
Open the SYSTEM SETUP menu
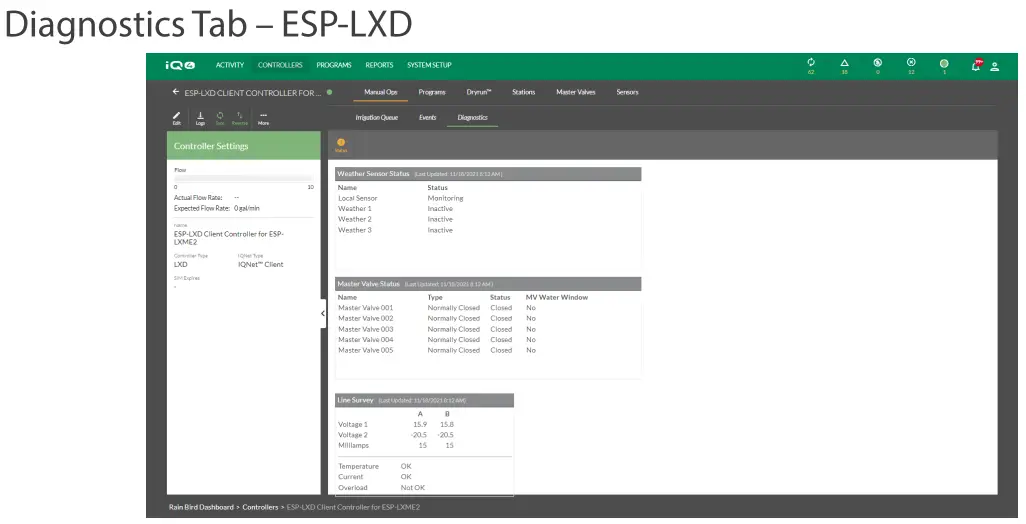coord(429,65)
